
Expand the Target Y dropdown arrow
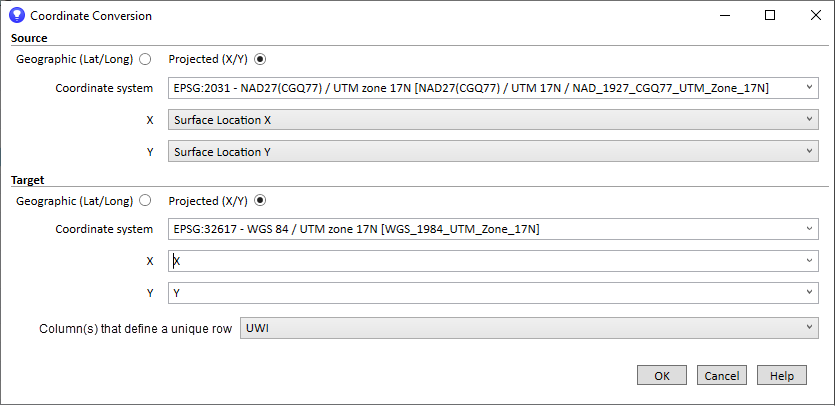809,293
